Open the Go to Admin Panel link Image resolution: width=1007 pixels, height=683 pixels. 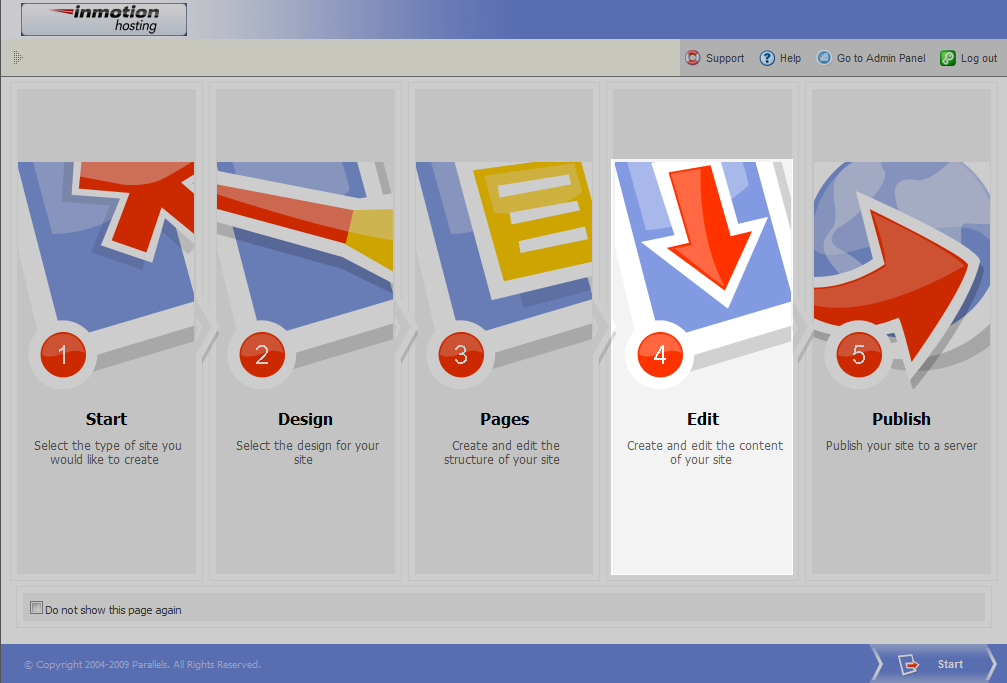click(881, 58)
